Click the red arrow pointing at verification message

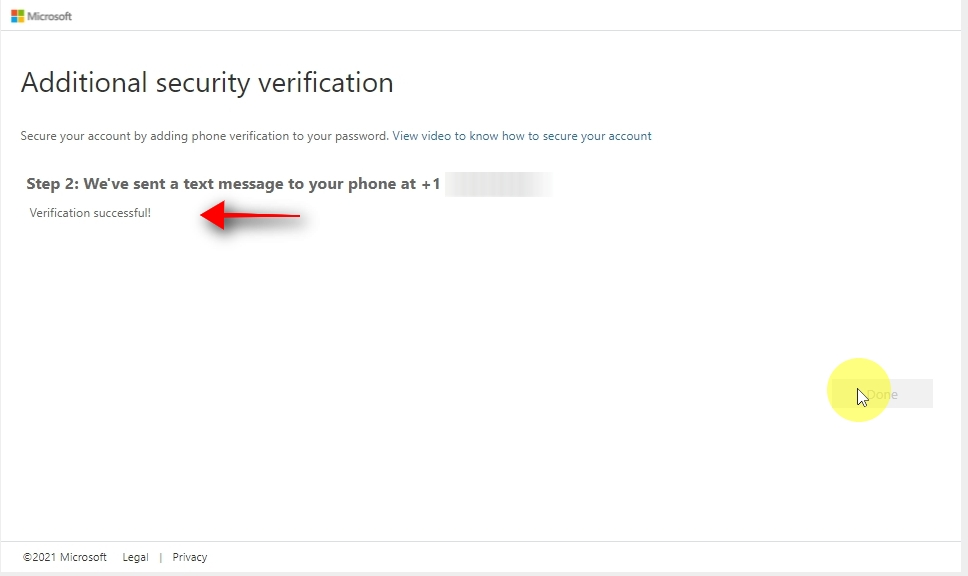(x=250, y=215)
